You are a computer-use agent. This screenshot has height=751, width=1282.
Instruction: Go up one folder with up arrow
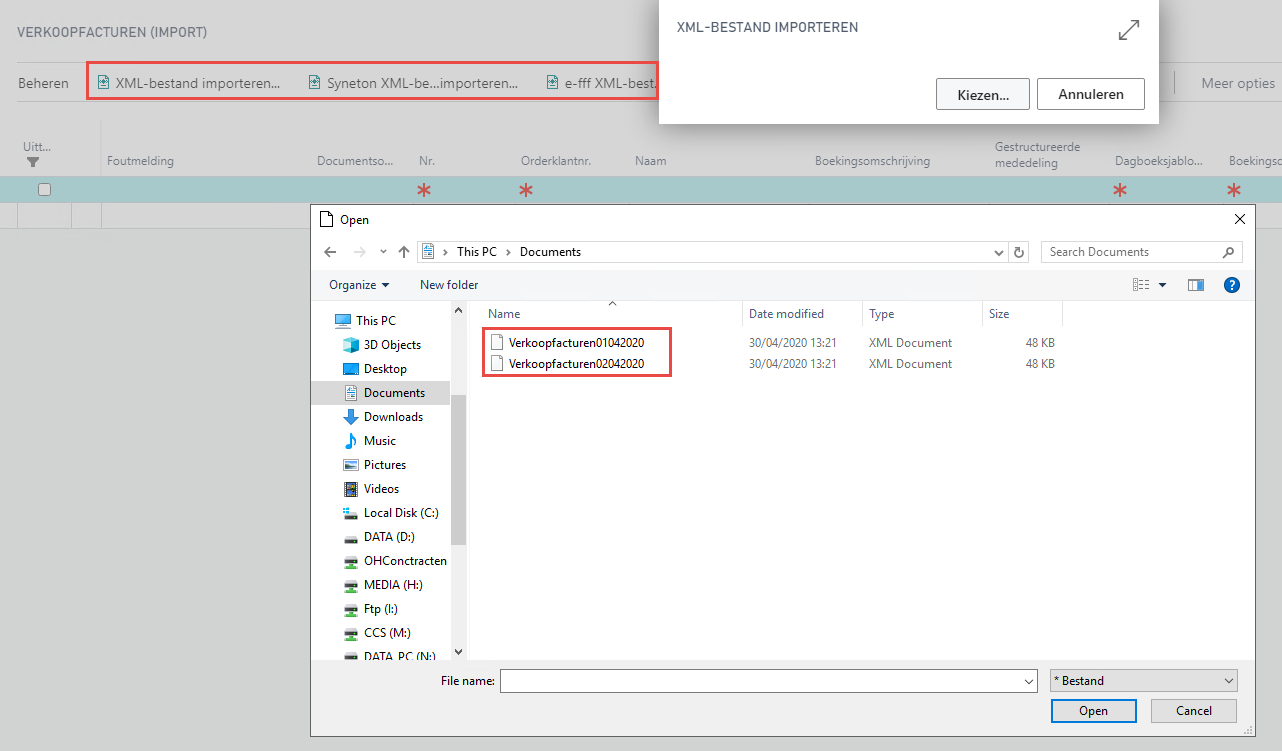click(x=404, y=252)
